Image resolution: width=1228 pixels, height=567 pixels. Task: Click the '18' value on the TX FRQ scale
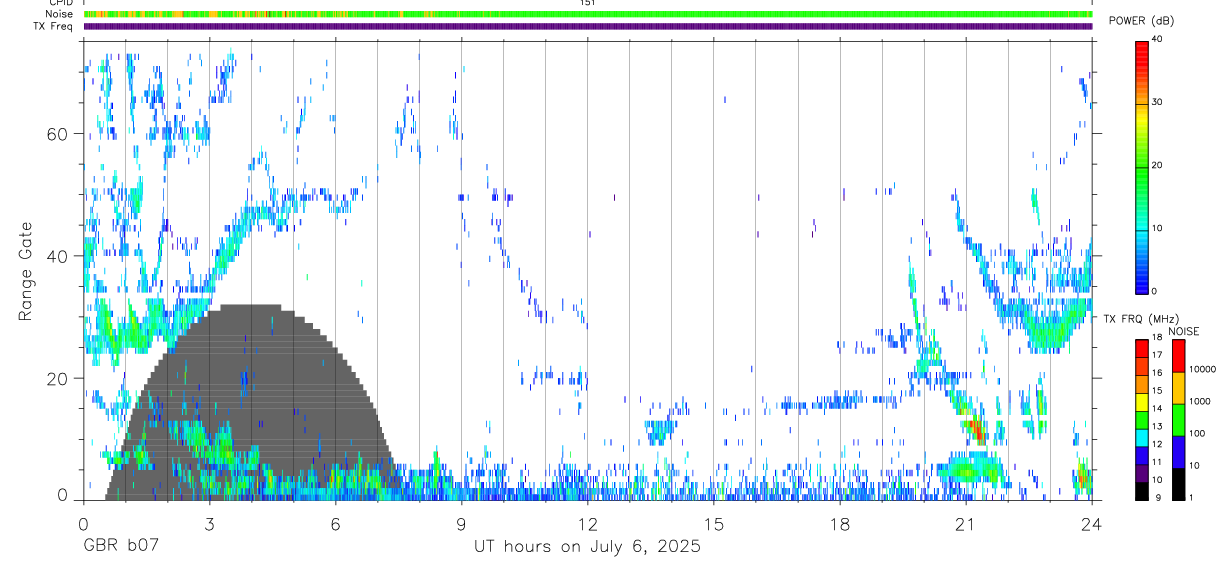pyautogui.click(x=1156, y=337)
